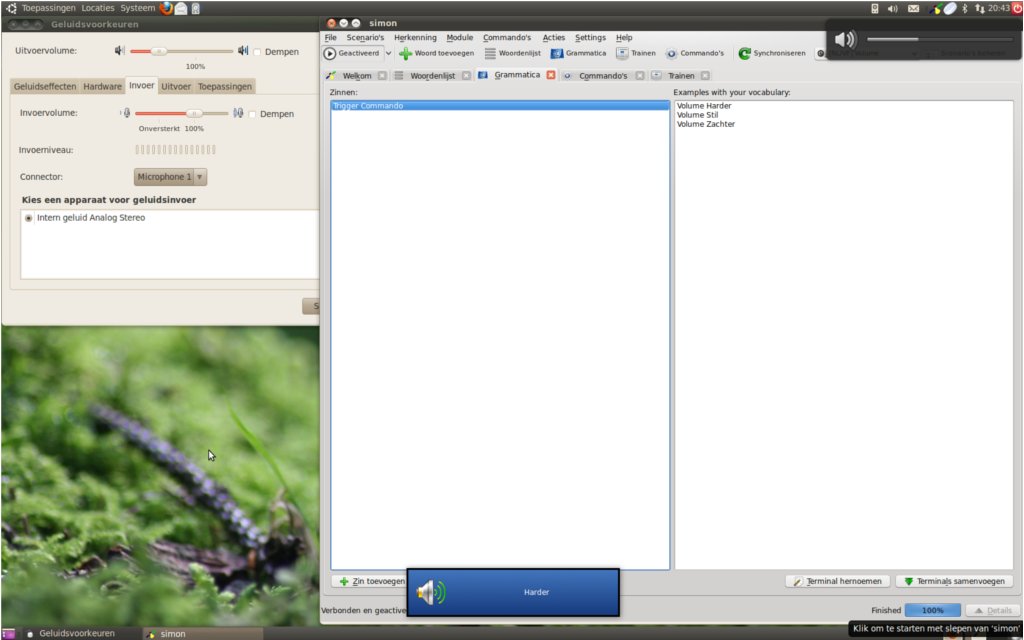Close the Grammatica tab with red X
The width and height of the screenshot is (1024, 640).
(x=551, y=75)
